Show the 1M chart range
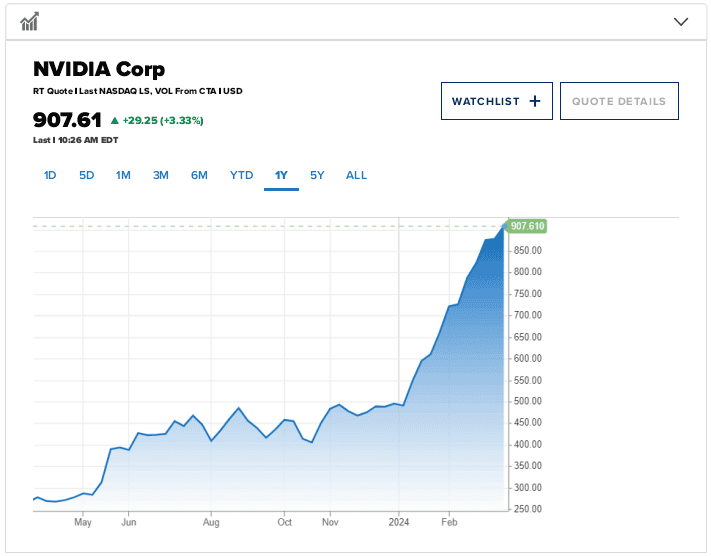 [123, 176]
